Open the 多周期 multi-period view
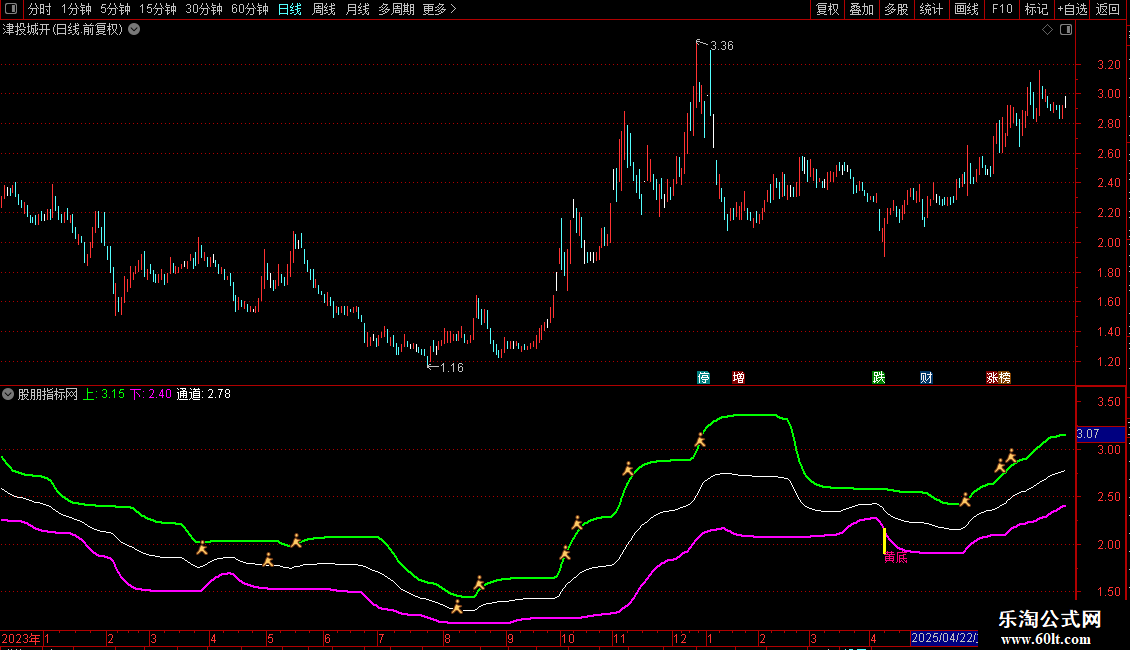 click(x=396, y=9)
